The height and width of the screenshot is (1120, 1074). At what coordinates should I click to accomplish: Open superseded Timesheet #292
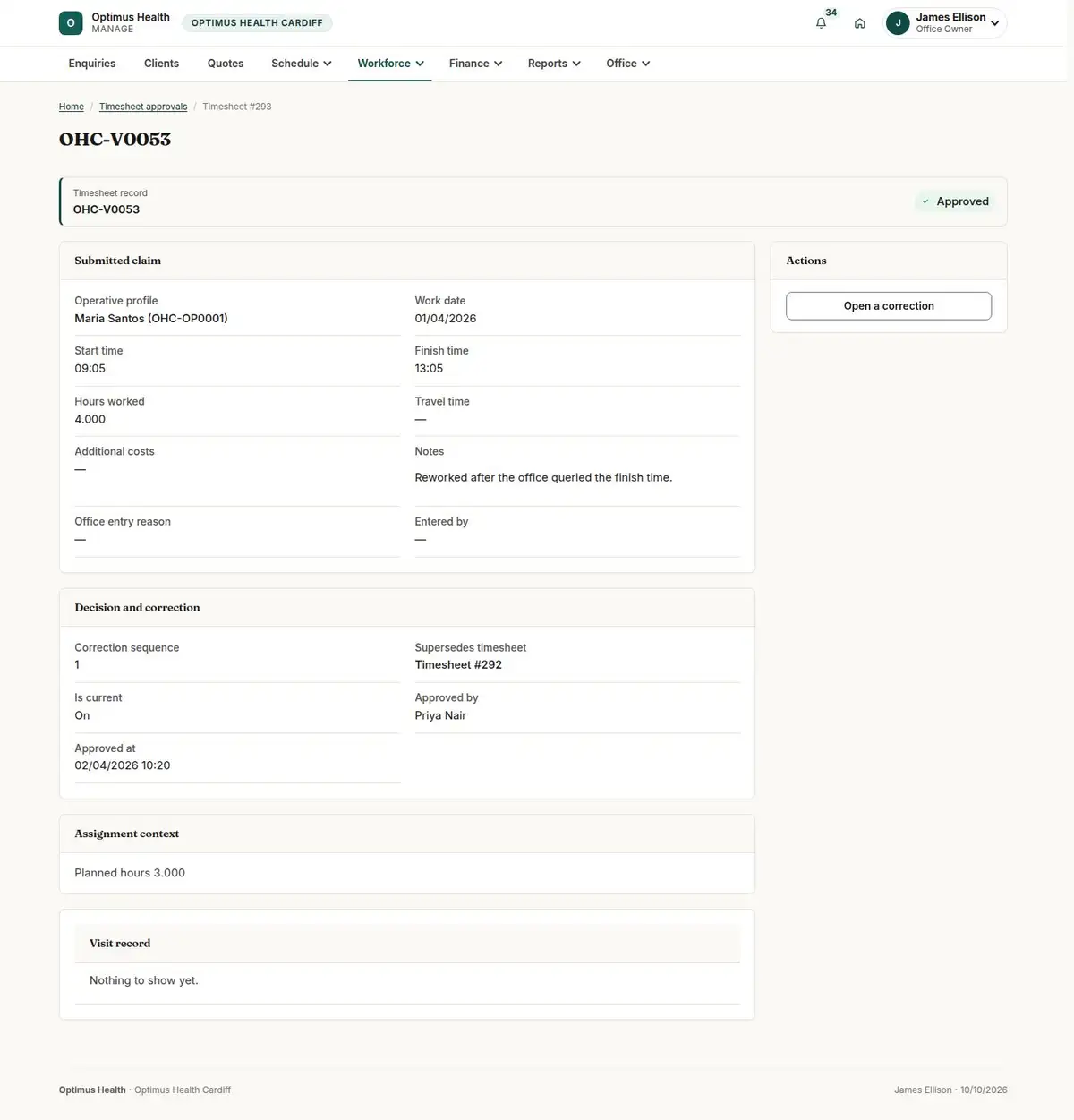coord(458,664)
